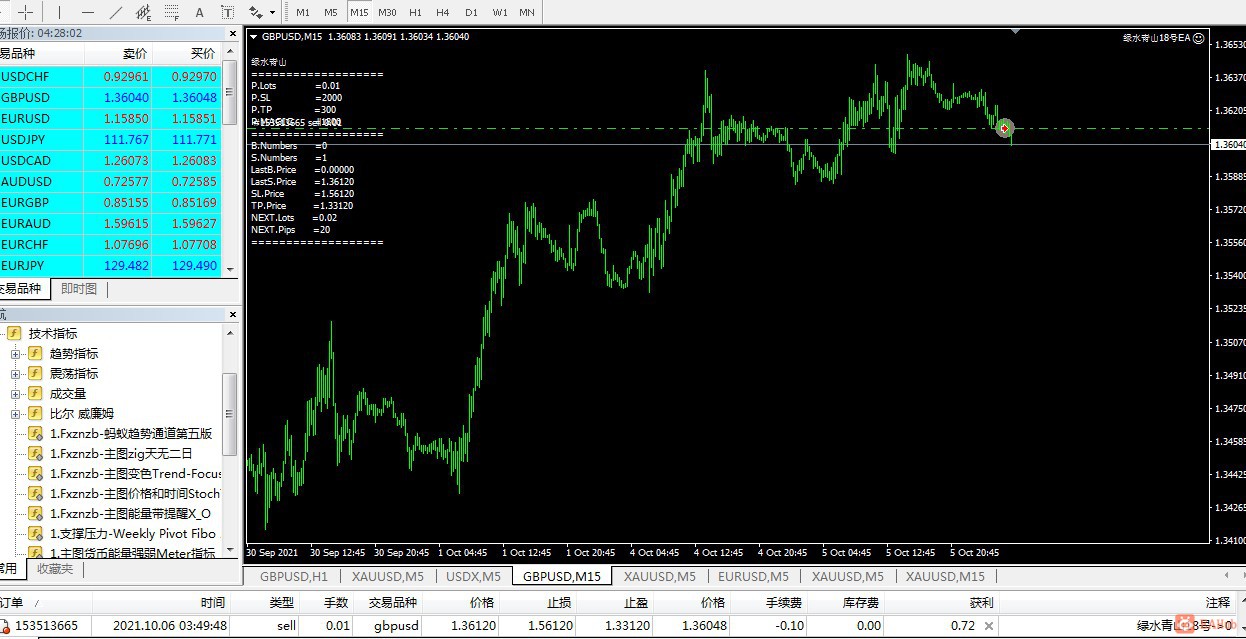This screenshot has height=639, width=1246.
Task: Click the indicator icon of 主图变色Trend-Focus
Action: coord(35,473)
